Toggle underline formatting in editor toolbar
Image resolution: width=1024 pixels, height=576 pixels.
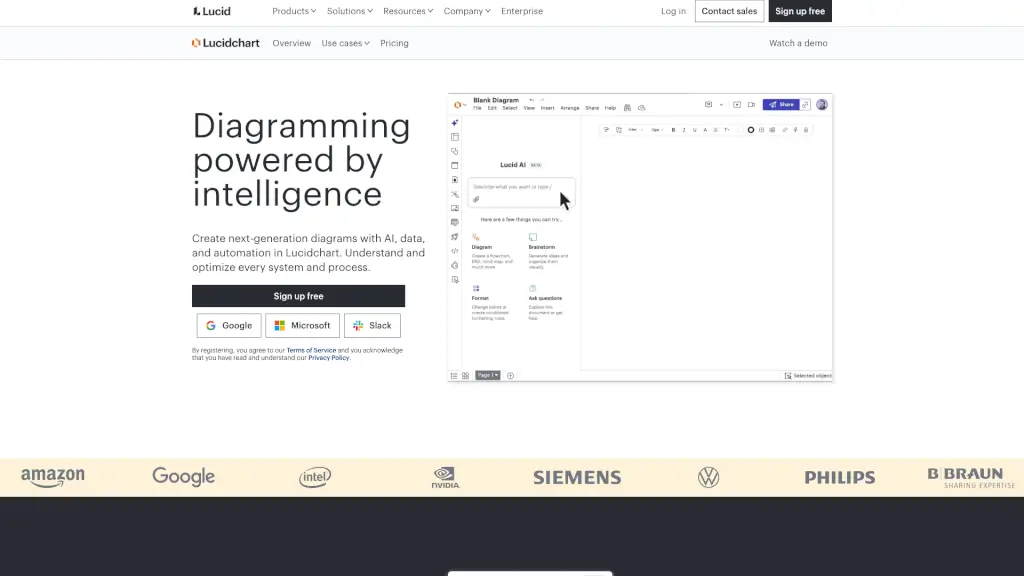point(694,130)
